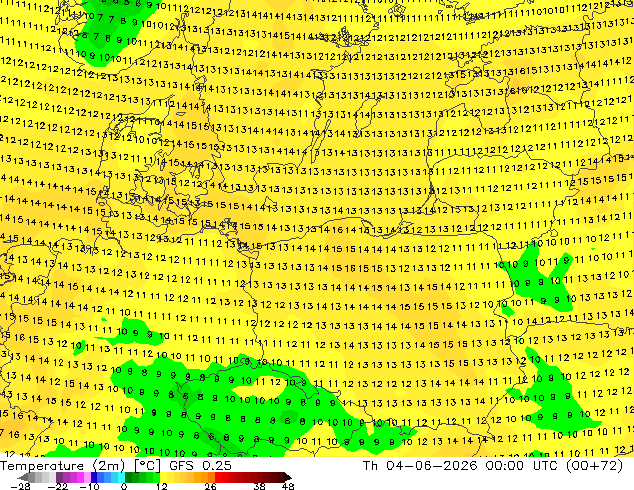Screen dimensions: 634x490
Task: Click the bright red swatch right of 26
Action: [218, 477]
